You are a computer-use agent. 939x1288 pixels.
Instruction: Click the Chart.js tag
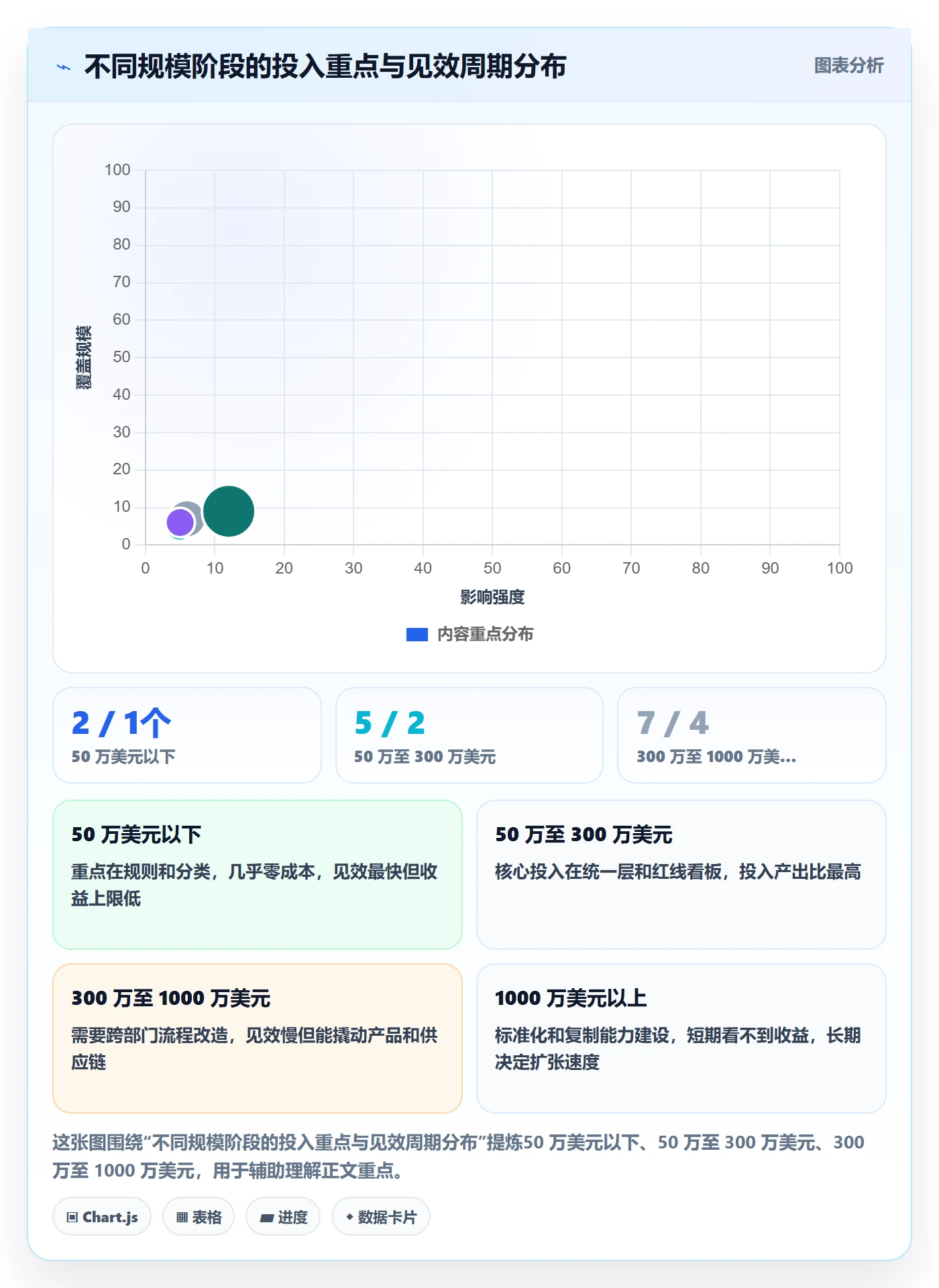tap(102, 1217)
